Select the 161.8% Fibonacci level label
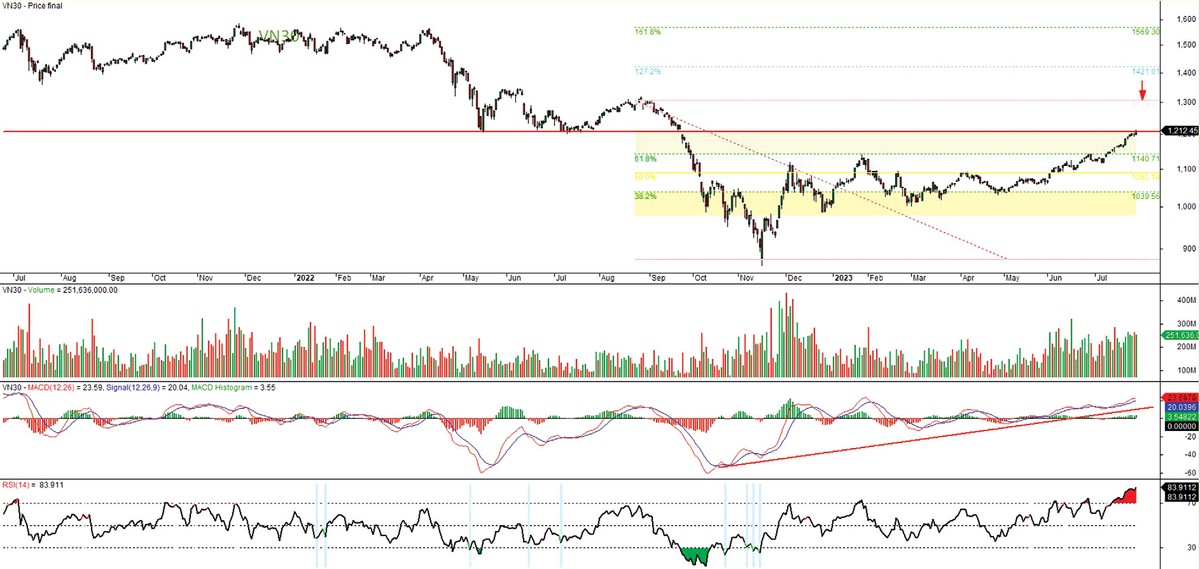 click(648, 32)
